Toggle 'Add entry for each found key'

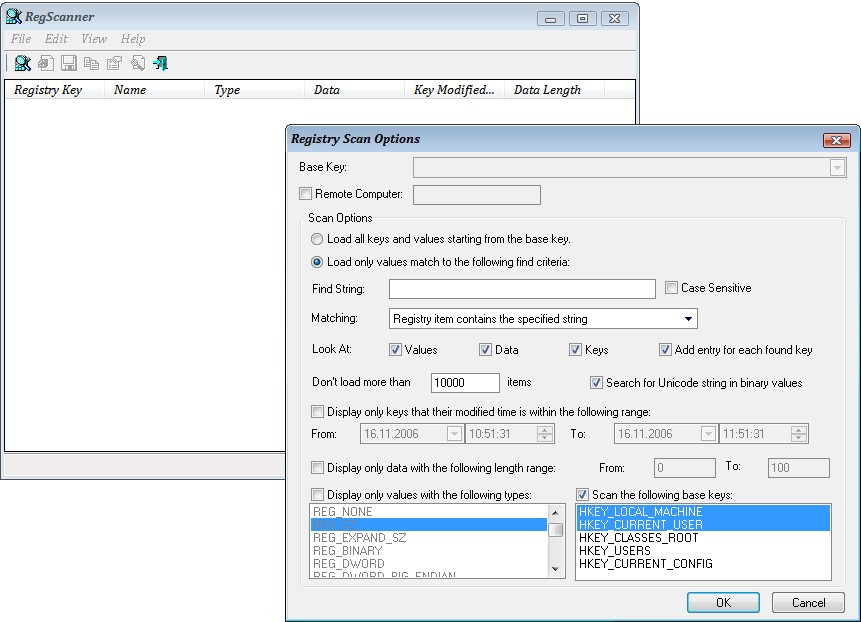click(x=666, y=350)
